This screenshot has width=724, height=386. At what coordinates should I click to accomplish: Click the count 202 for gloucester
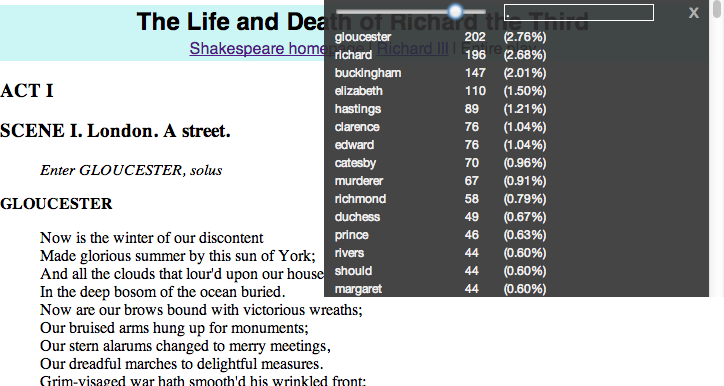475,37
